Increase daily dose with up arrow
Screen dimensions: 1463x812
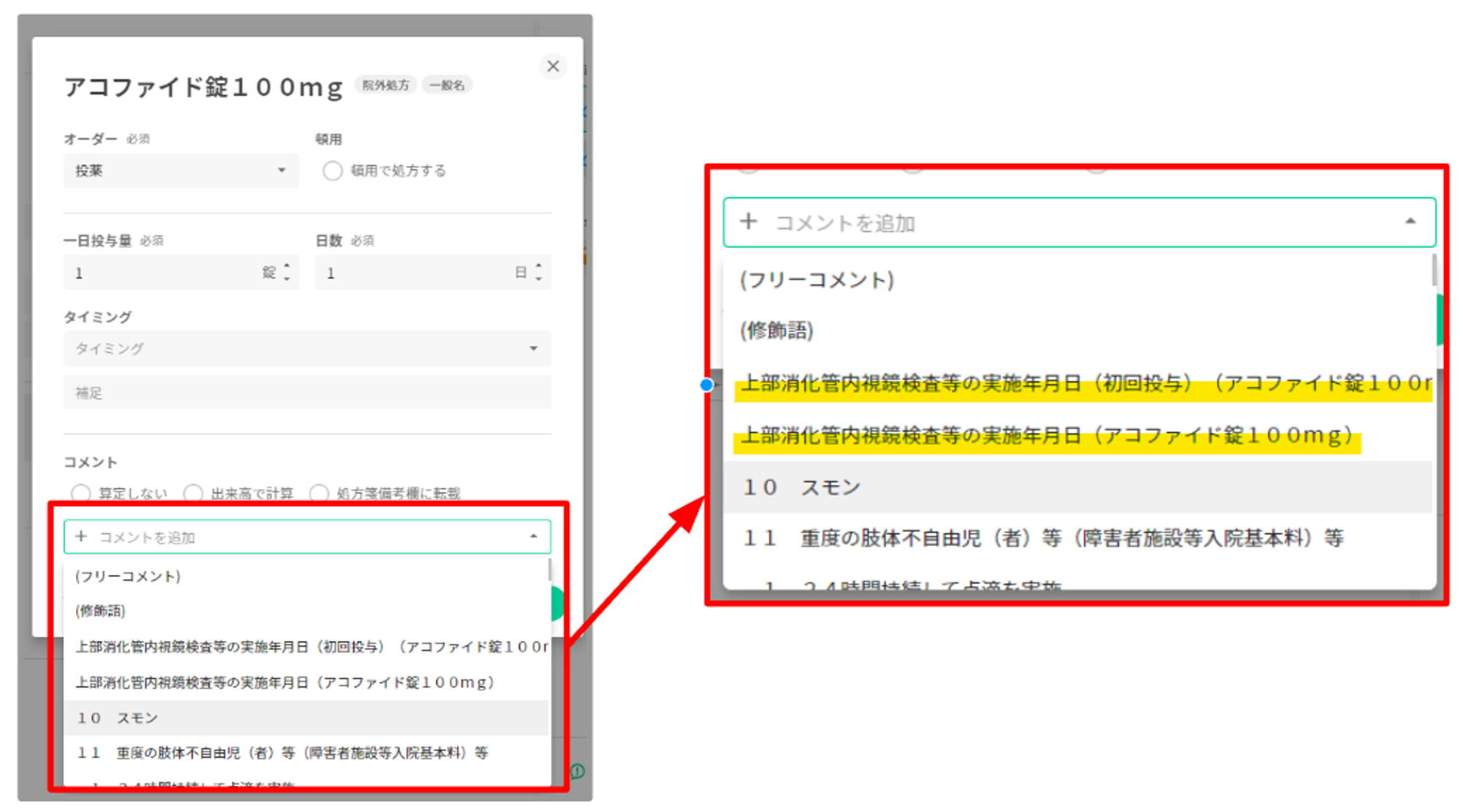coord(287,266)
